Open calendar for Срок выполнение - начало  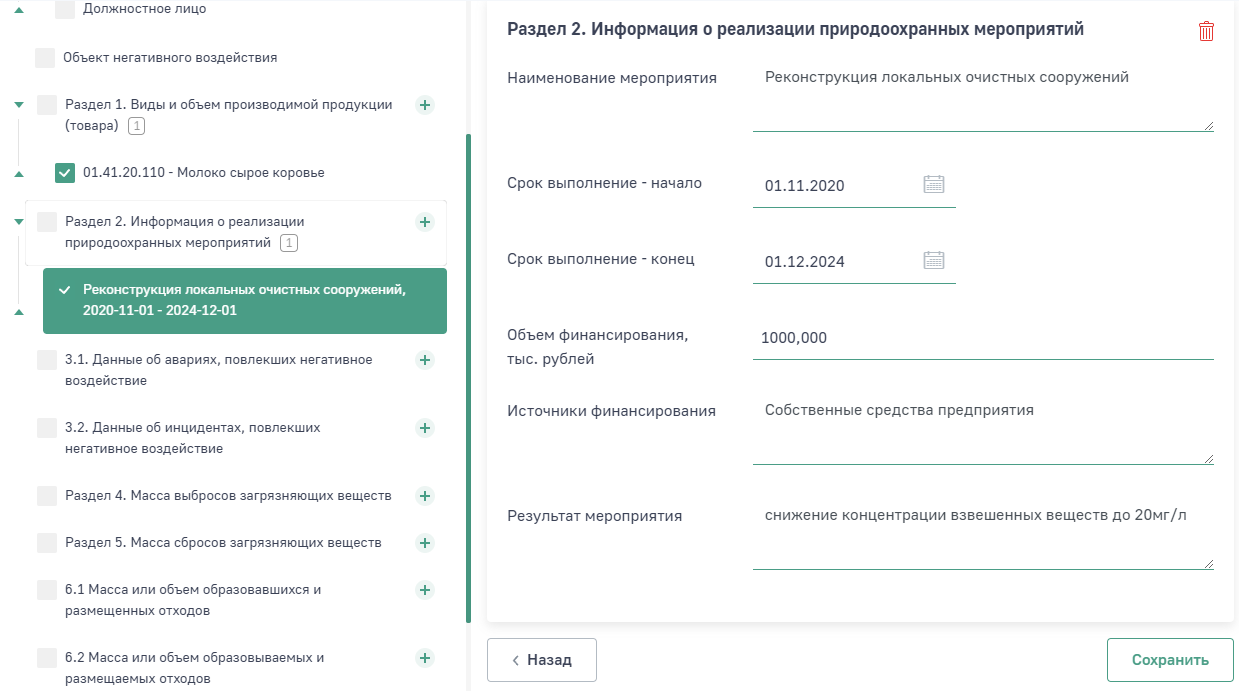tap(934, 184)
